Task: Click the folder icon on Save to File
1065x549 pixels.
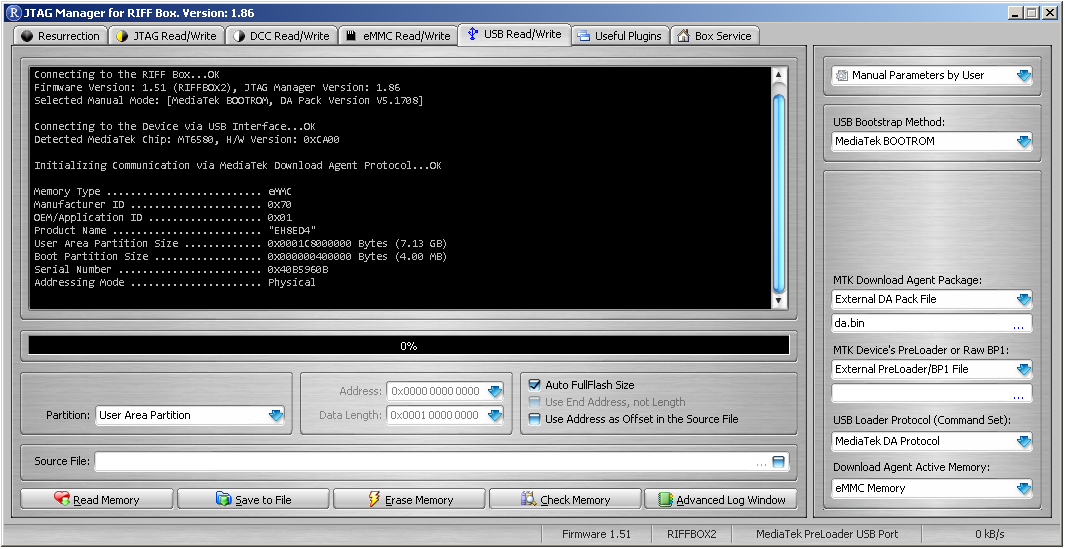Action: click(x=223, y=499)
